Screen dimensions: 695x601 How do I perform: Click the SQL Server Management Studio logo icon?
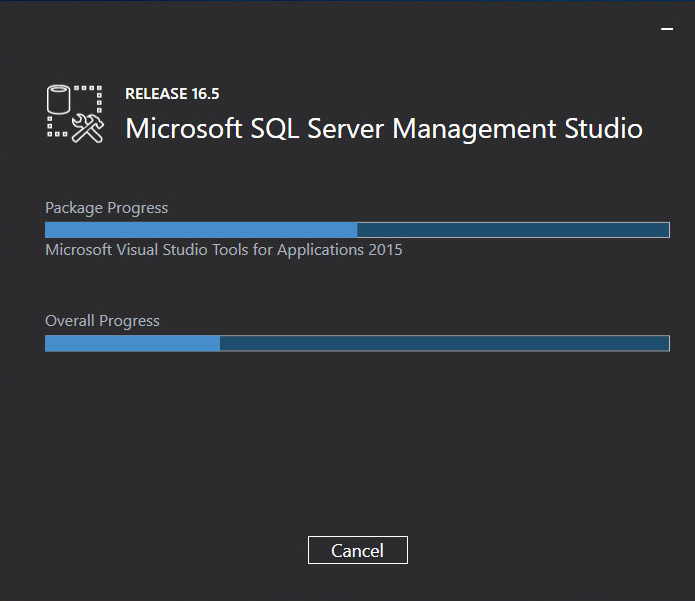(x=75, y=113)
